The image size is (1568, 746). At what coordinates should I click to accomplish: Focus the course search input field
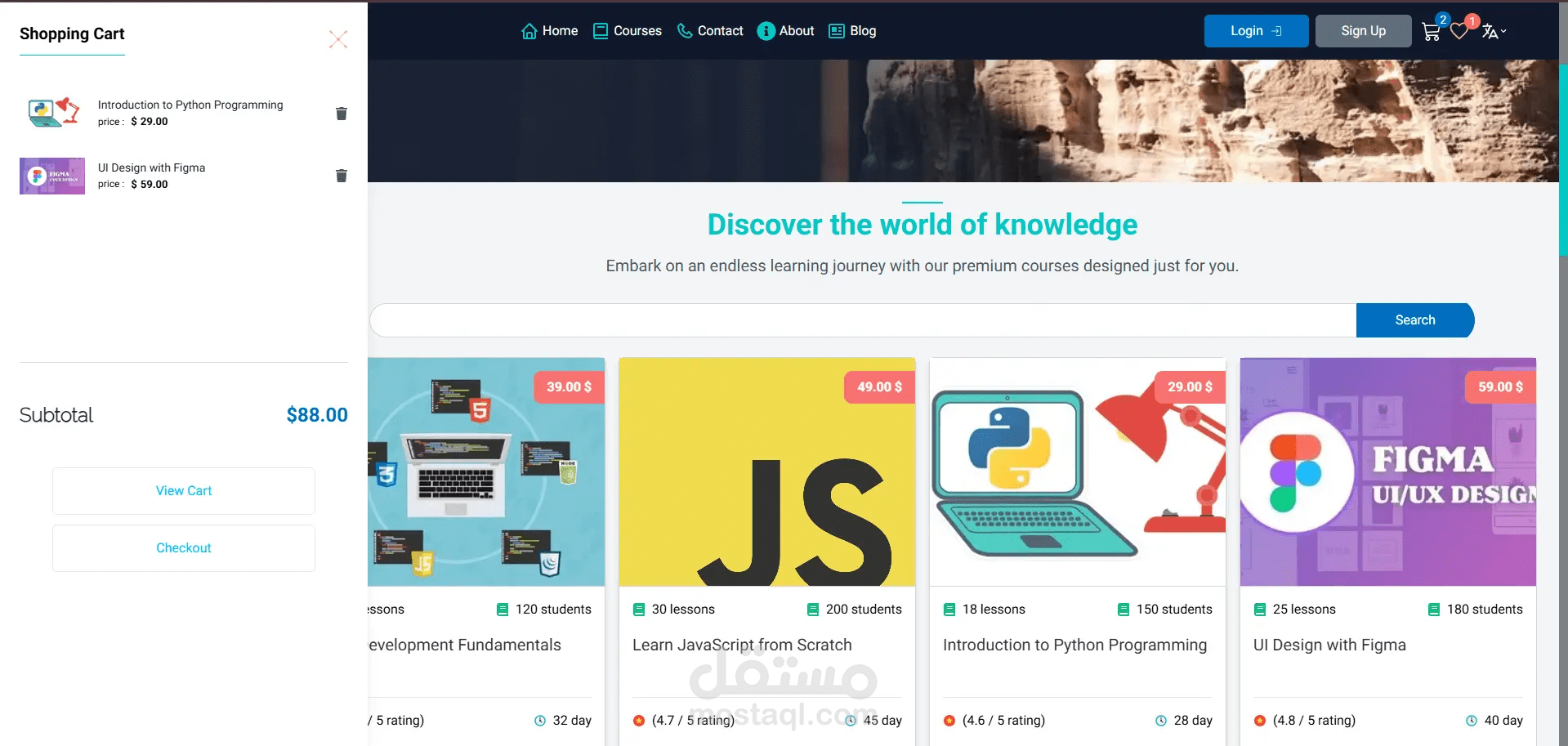coord(863,320)
